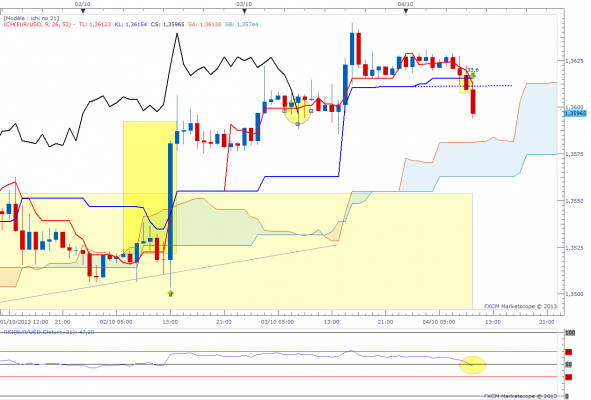Click the 03/10 date triangle marker at top
Viewport: 591px width, 400px height.
244,11
